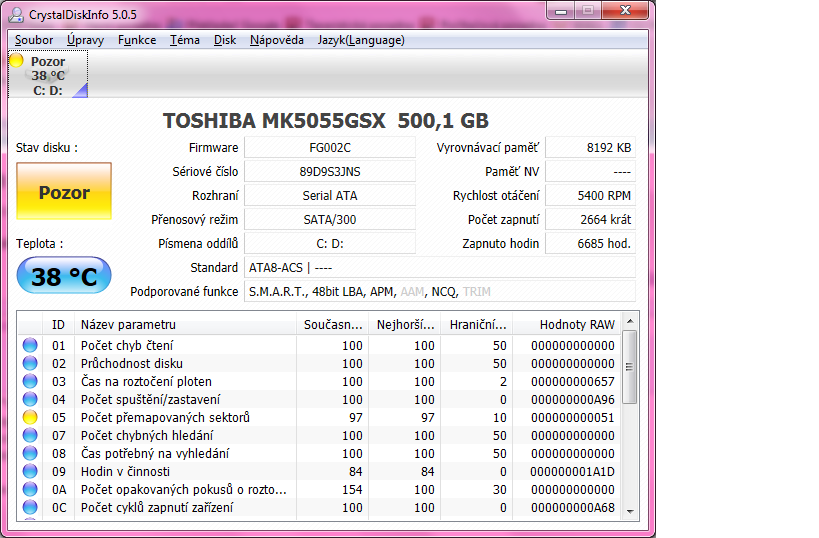Click the ID column header
Image resolution: width=819 pixels, height=538 pixels.
pyautogui.click(x=58, y=324)
